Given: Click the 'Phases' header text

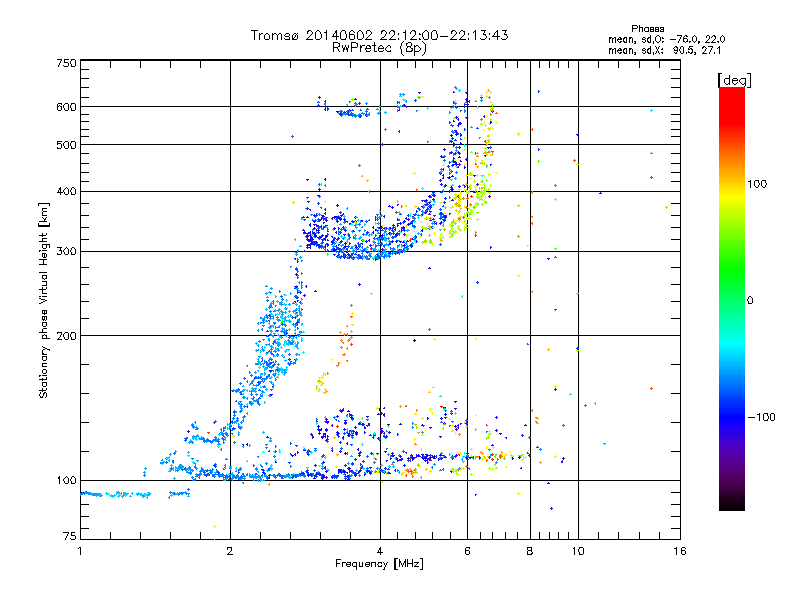Looking at the screenshot, I should coord(647,29).
